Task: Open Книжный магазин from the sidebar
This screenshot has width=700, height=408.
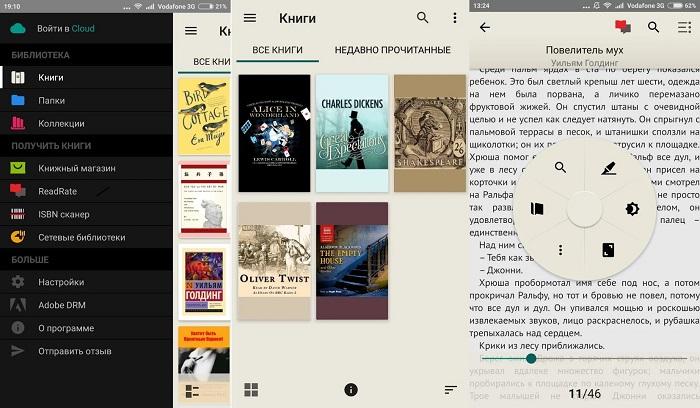Action: [x=76, y=168]
